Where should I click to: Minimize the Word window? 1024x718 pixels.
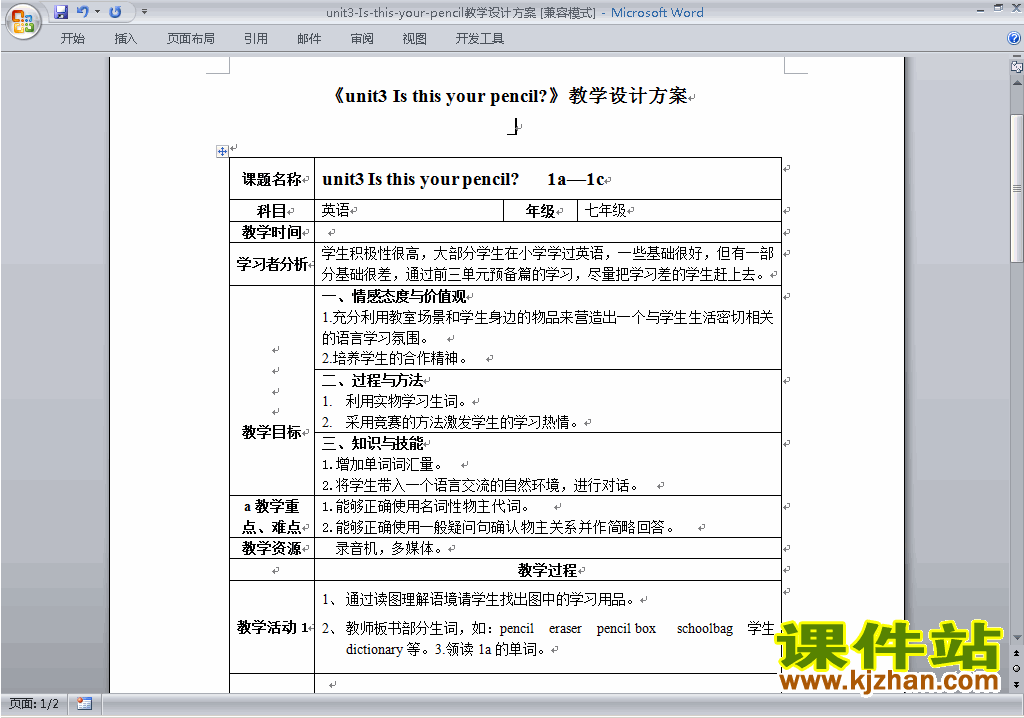coord(980,9)
